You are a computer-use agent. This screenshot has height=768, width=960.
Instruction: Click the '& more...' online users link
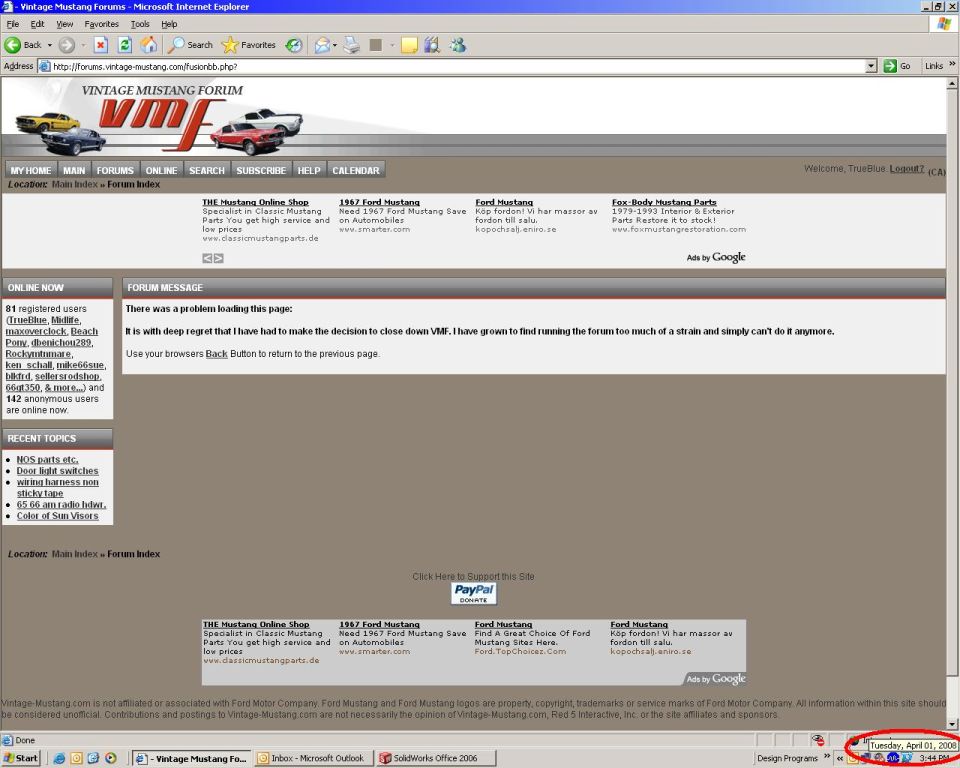click(64, 388)
